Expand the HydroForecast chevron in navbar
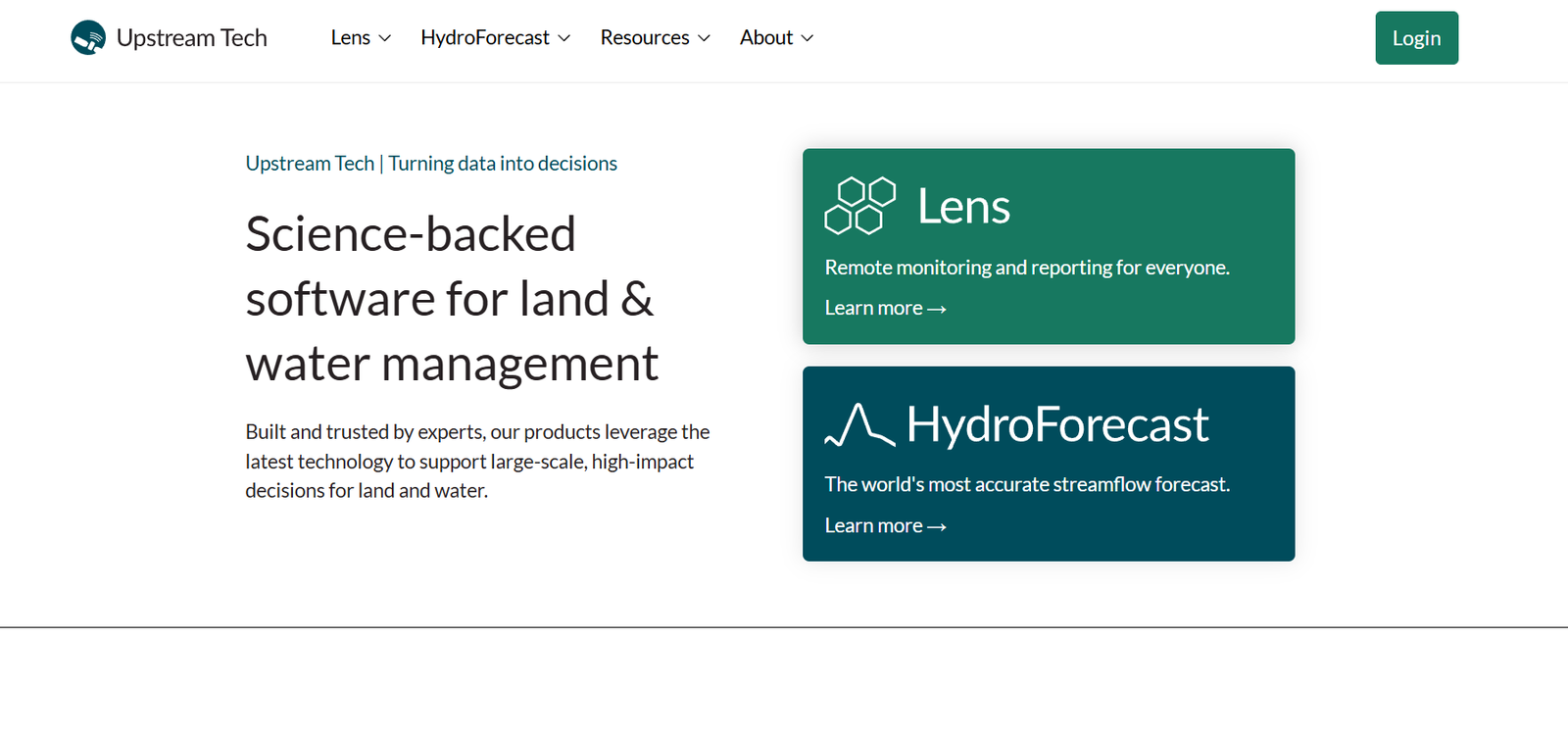The height and width of the screenshot is (737, 1568). click(x=564, y=38)
